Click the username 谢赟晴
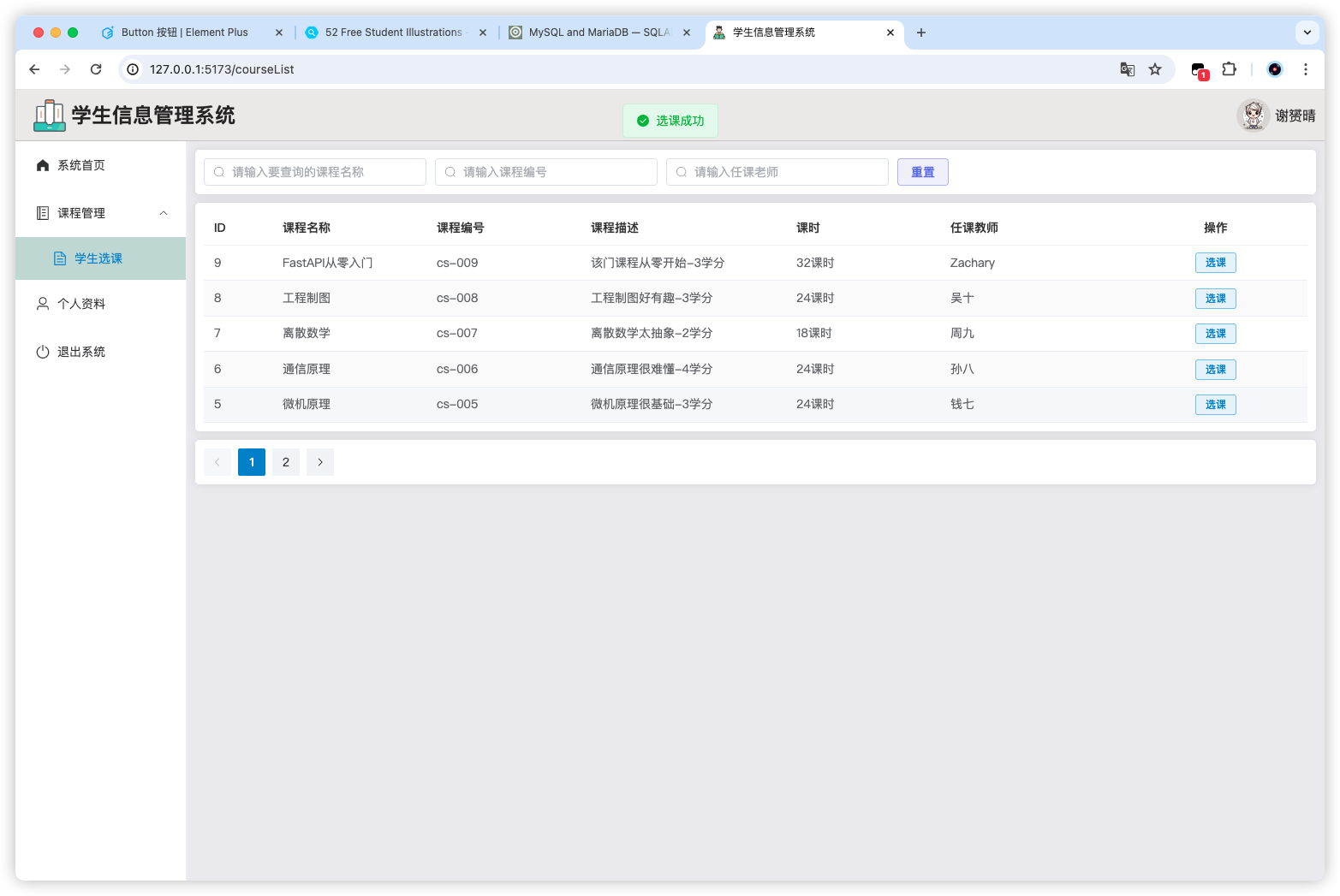The width and height of the screenshot is (1340, 896). (1295, 116)
